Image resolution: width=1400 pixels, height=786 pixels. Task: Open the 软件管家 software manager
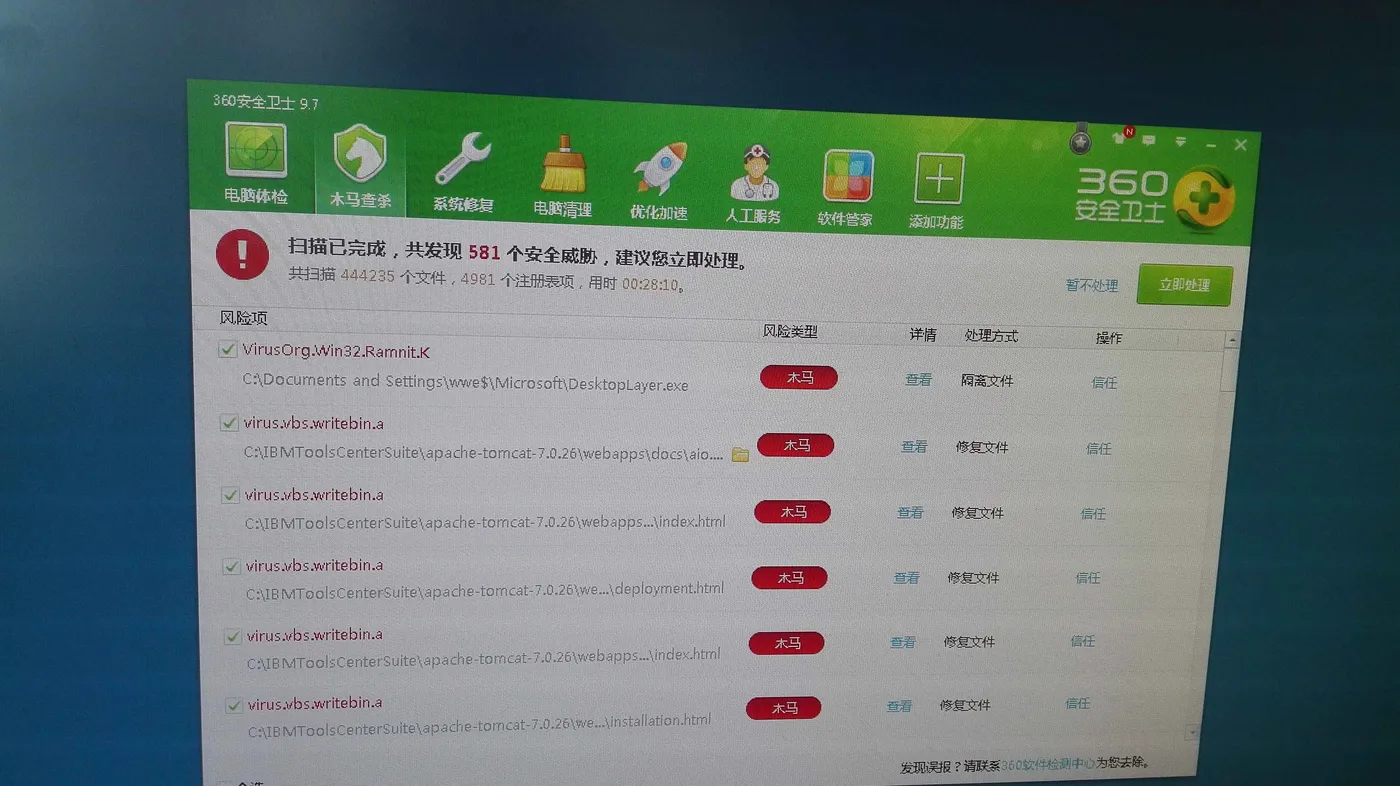pyautogui.click(x=846, y=189)
